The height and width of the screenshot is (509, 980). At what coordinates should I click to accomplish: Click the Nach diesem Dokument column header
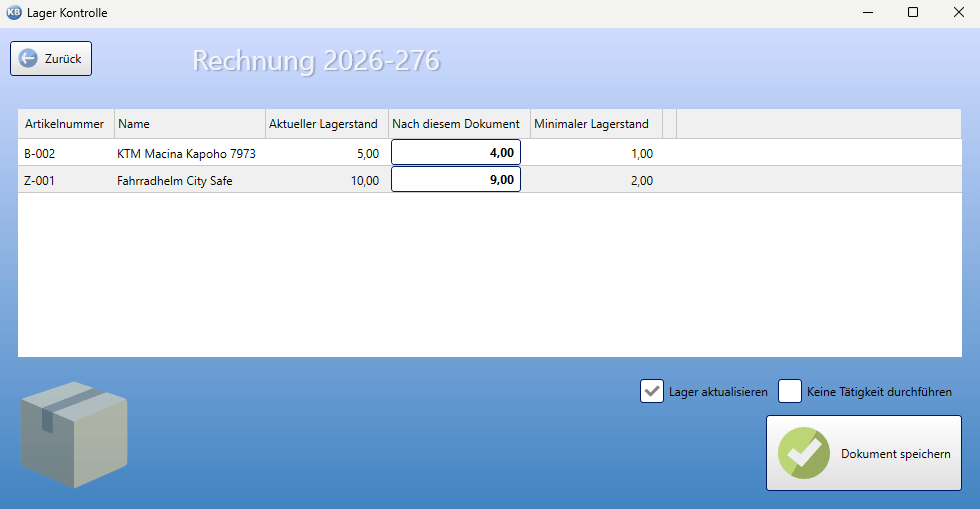(459, 124)
